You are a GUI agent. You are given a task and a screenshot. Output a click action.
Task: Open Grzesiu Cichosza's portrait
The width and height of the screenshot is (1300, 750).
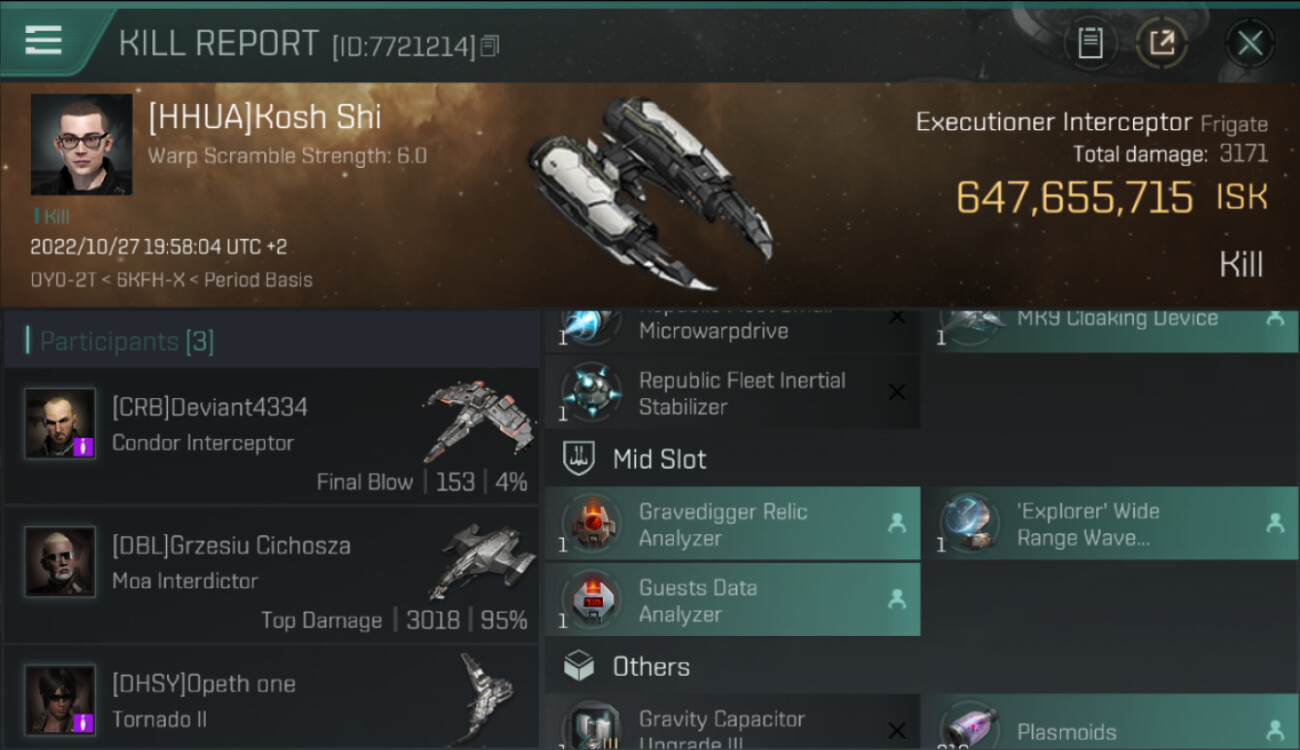pos(60,562)
